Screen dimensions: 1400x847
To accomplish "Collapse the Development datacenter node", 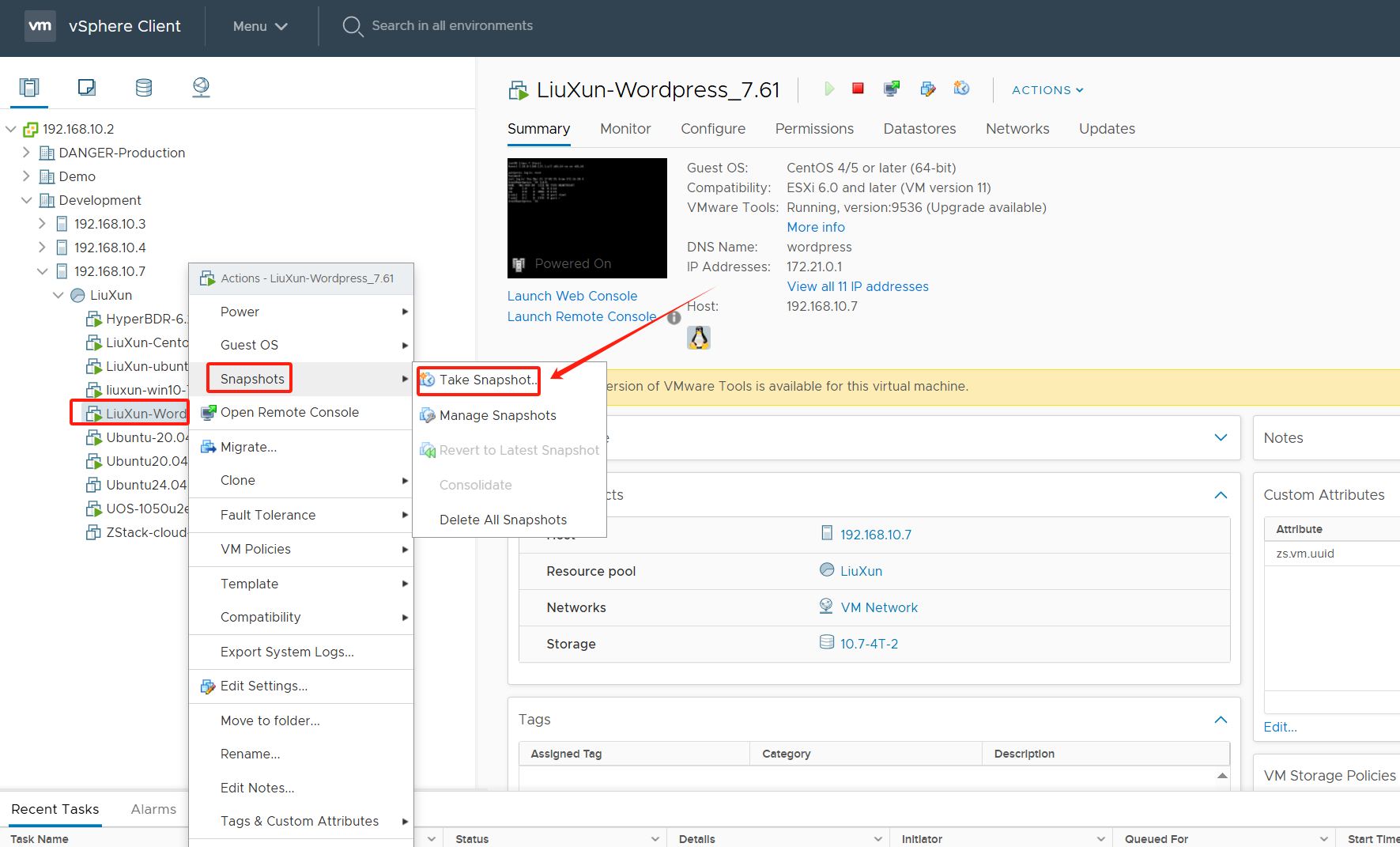I will 26,200.
